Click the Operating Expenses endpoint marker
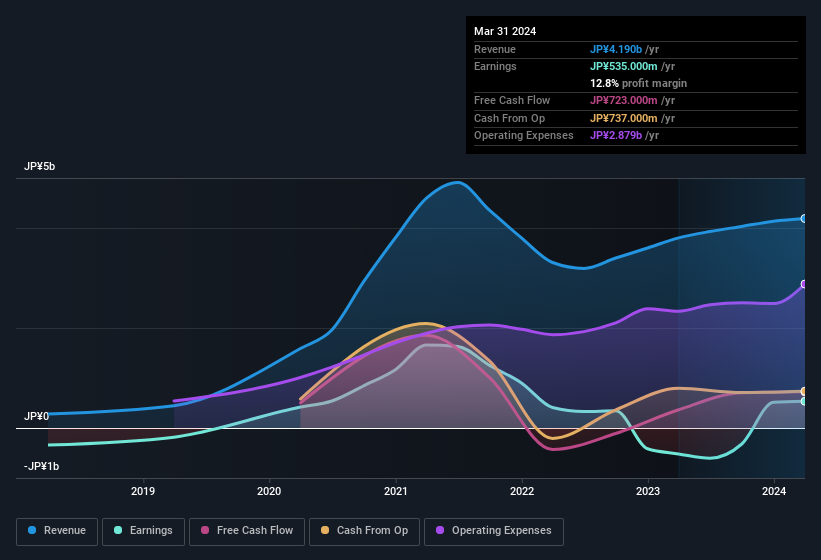 (x=804, y=284)
